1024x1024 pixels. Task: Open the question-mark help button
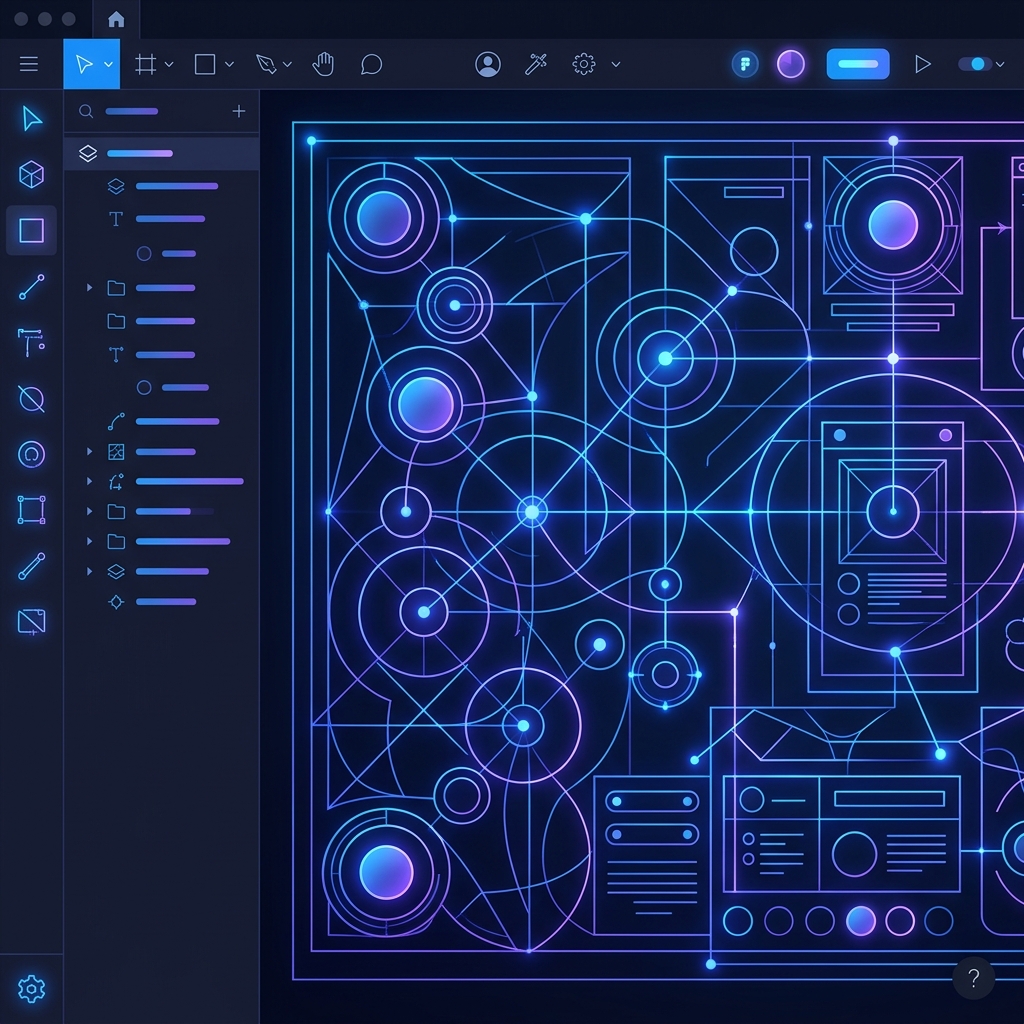[x=973, y=978]
